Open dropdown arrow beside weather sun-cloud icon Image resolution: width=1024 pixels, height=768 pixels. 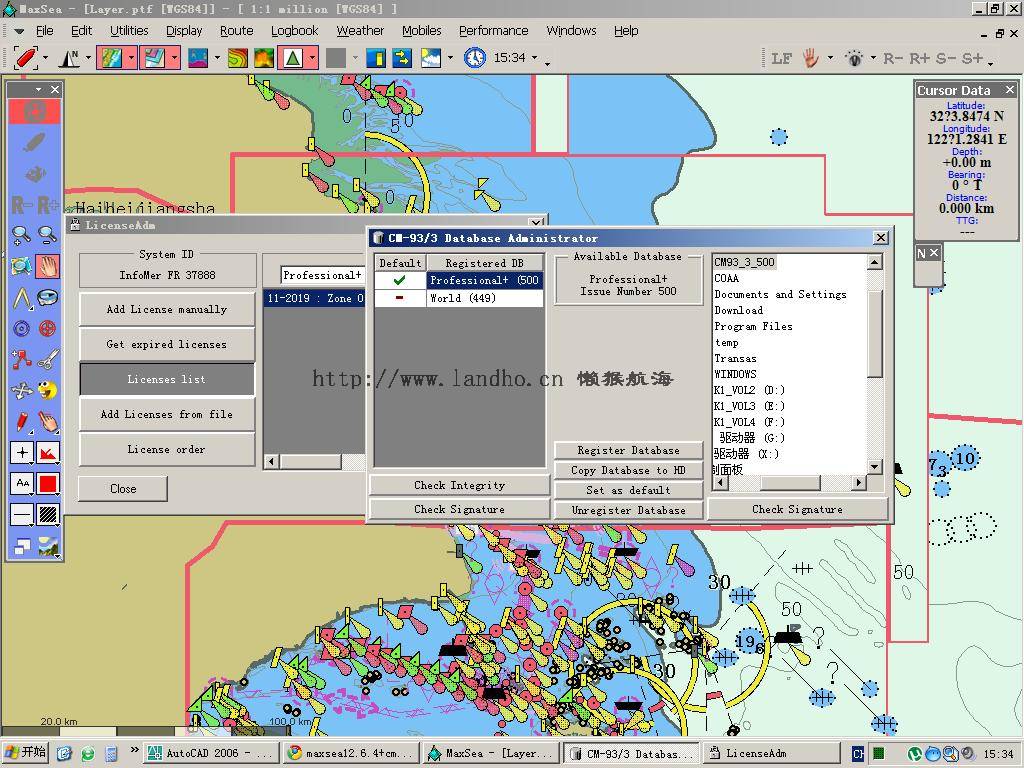click(x=450, y=58)
